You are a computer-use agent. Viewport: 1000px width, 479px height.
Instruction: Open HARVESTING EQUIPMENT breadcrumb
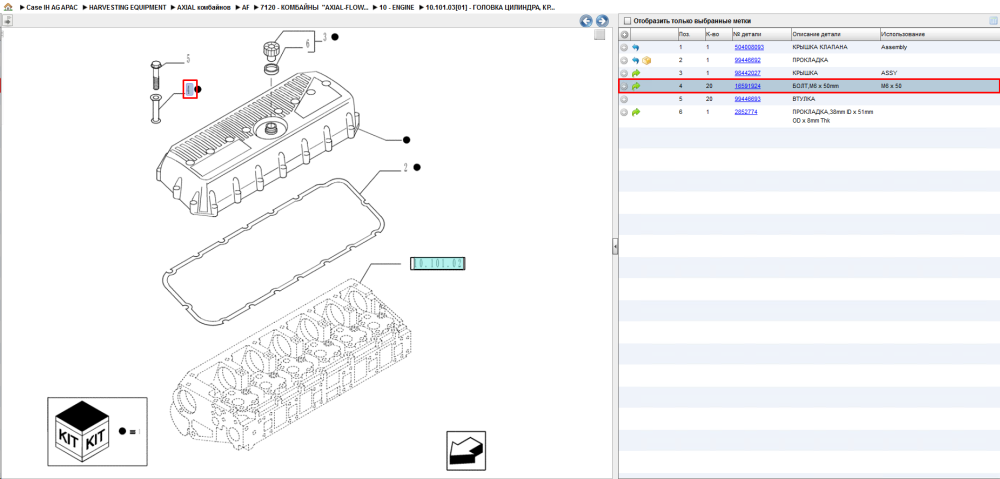point(128,7)
